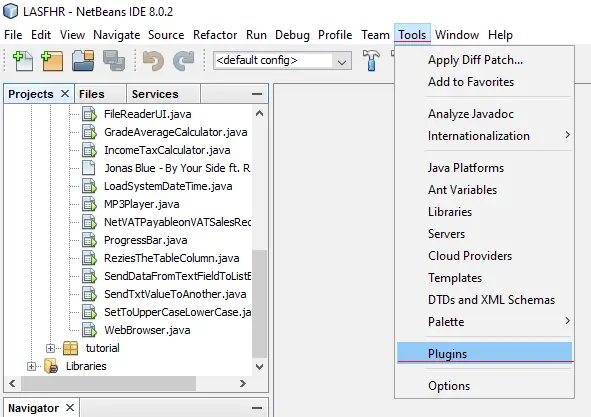The image size is (591, 417).
Task: Switch to the Services tab
Action: coord(163,94)
